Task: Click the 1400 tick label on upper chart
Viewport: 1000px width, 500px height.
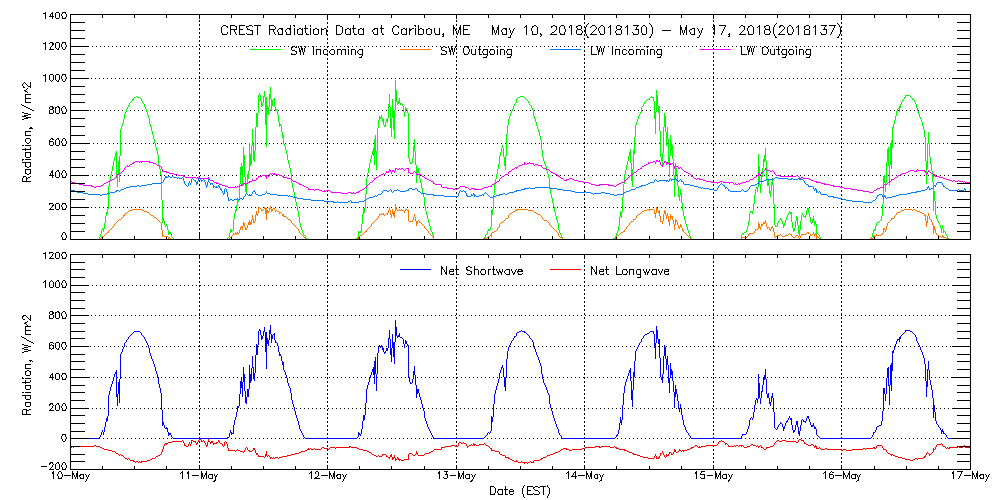Action: [x=54, y=17]
